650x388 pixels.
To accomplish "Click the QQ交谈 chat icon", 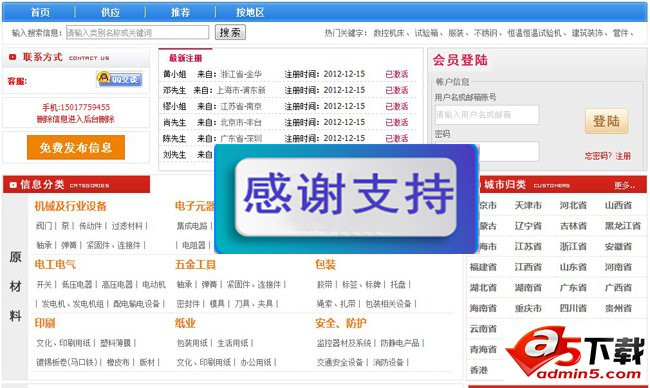I will tap(119, 79).
